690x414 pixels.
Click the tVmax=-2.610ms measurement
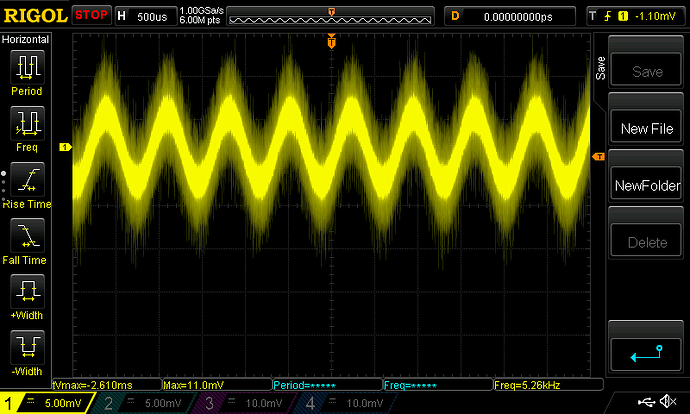tap(107, 385)
